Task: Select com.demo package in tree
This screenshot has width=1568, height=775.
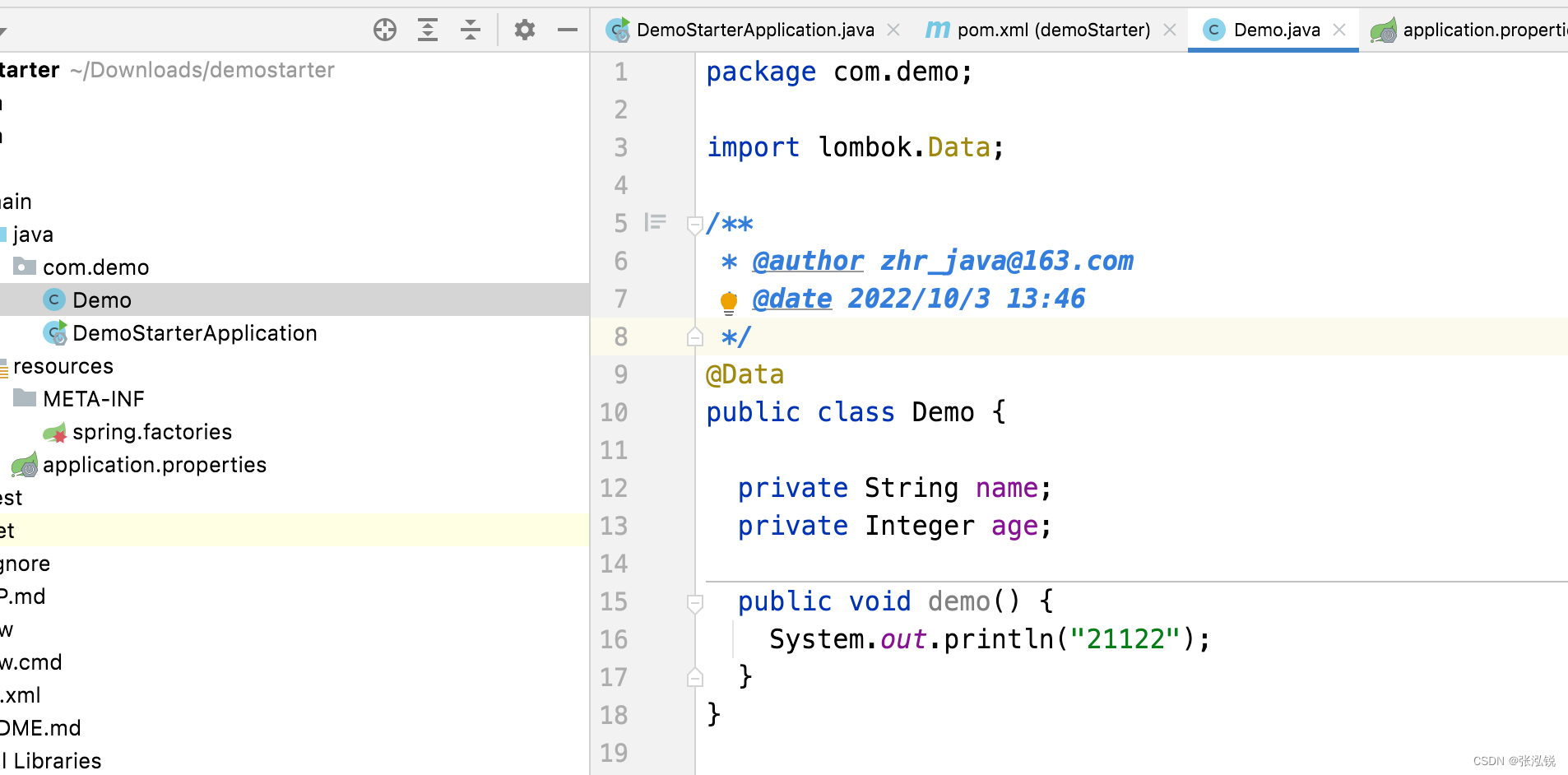Action: coord(295,267)
